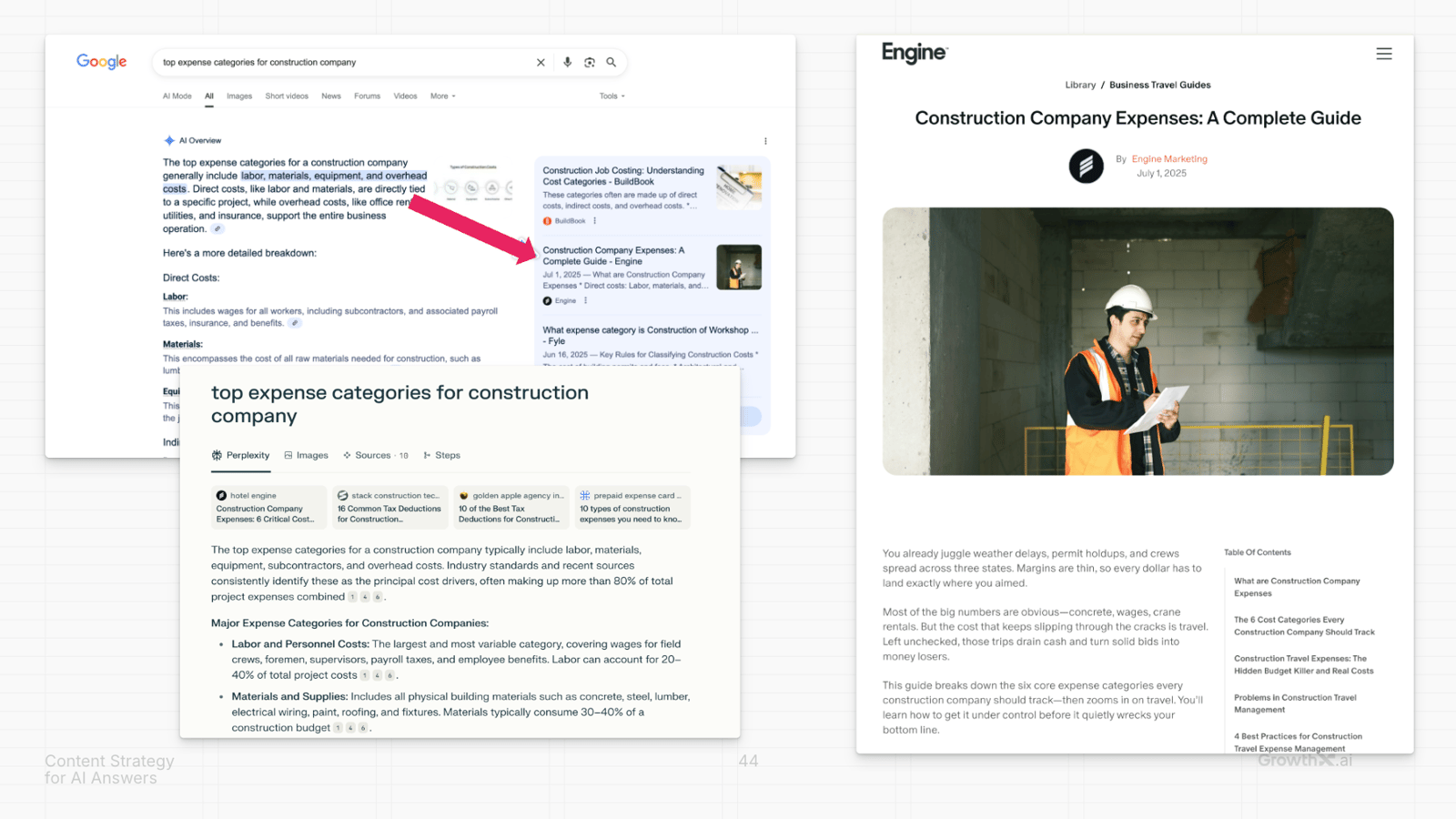
Task: Open Engine Complete Guide search result
Action: coord(614,256)
